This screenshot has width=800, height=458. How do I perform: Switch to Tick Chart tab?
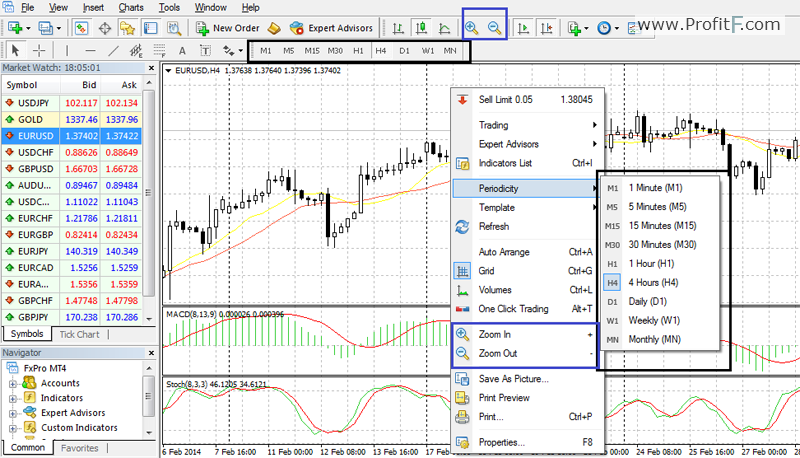point(80,335)
